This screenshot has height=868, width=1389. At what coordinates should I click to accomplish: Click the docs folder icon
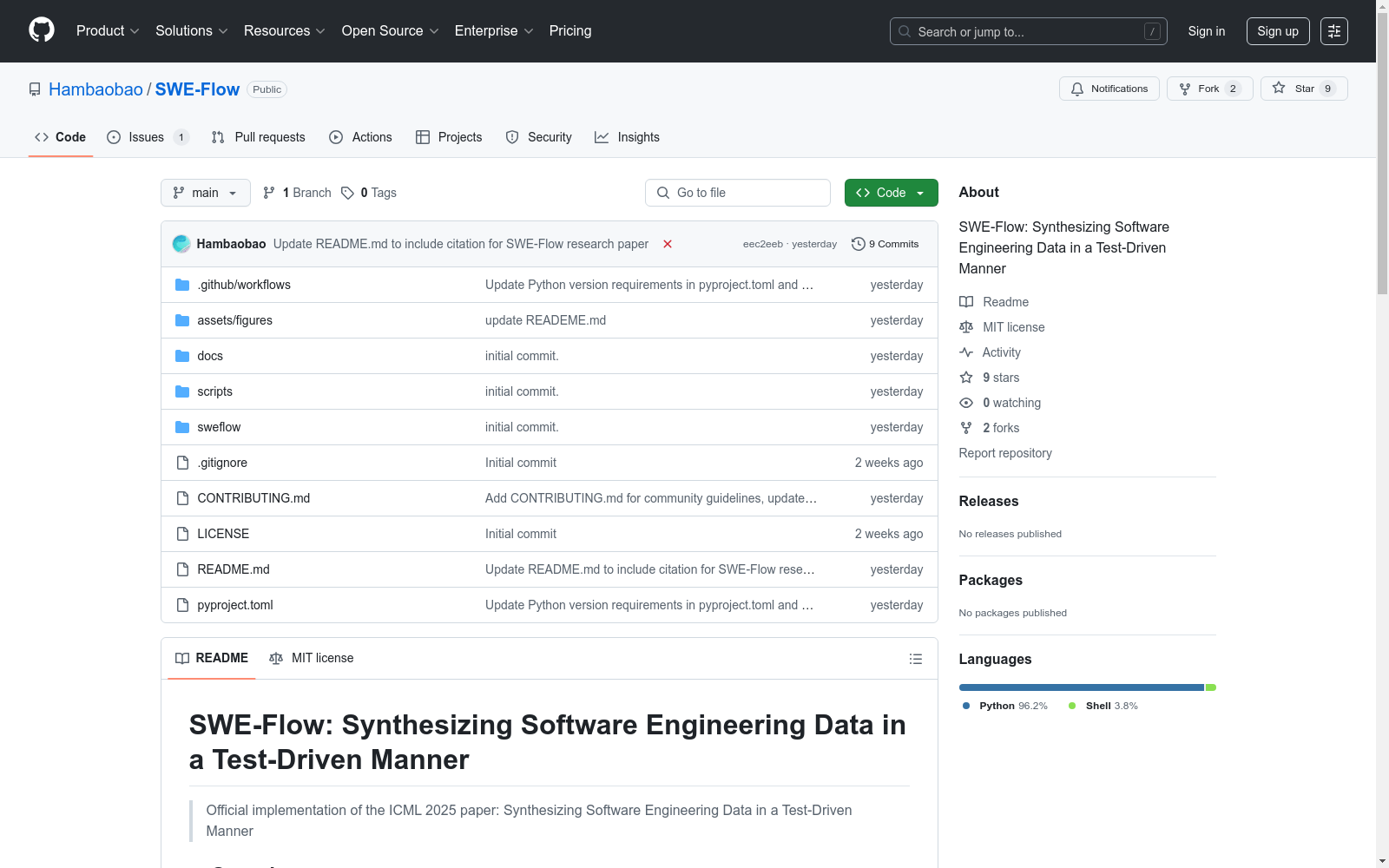(x=182, y=356)
